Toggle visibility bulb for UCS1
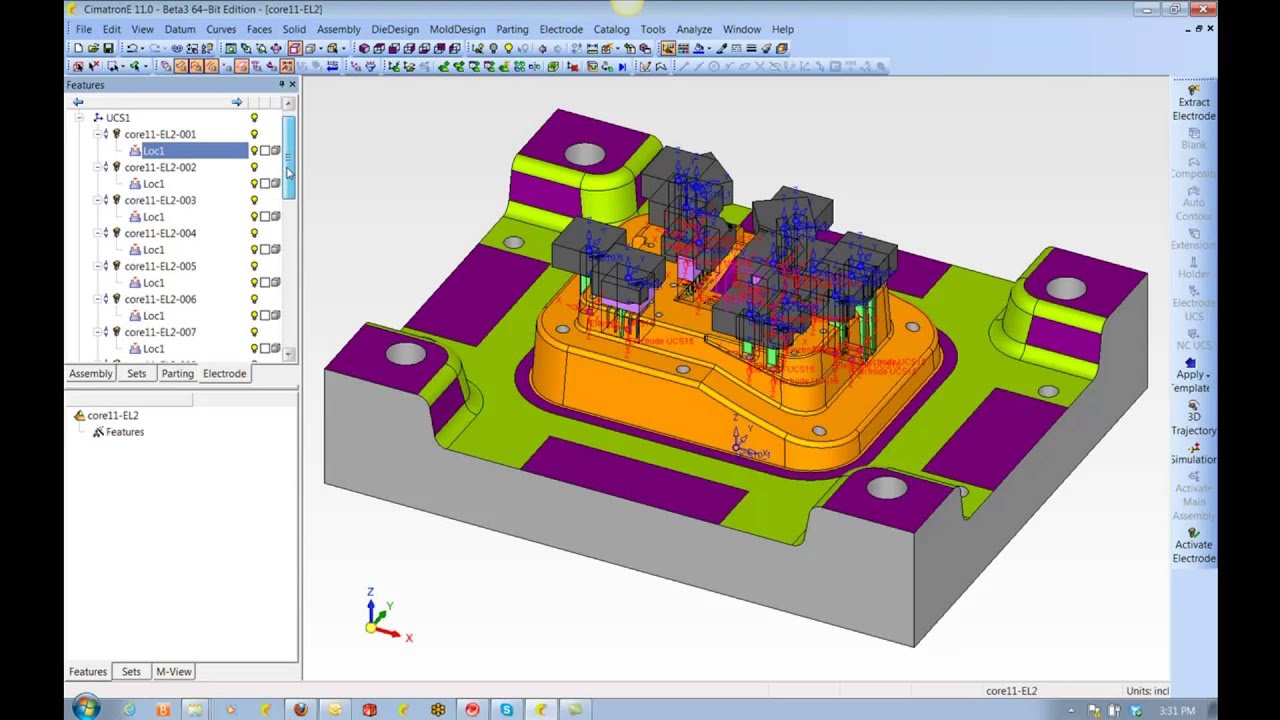 click(254, 118)
